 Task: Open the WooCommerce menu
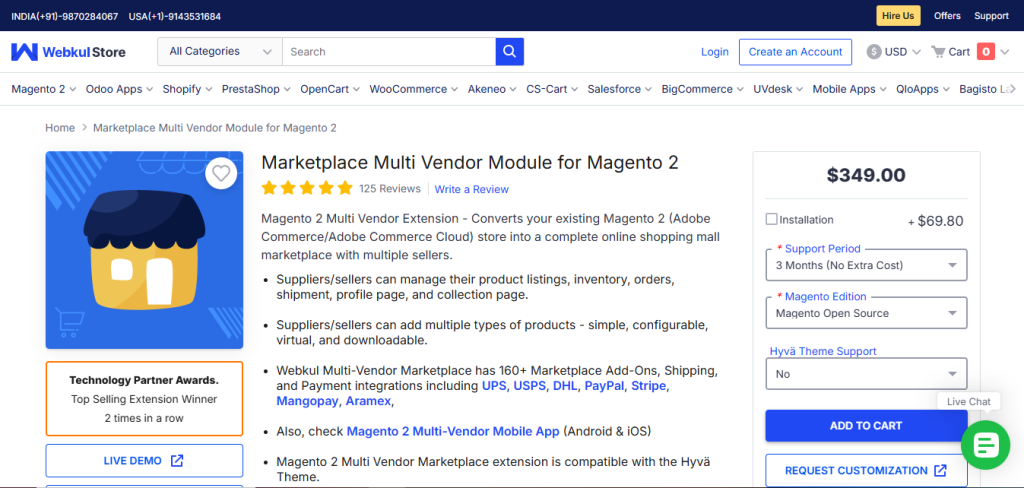pos(414,89)
